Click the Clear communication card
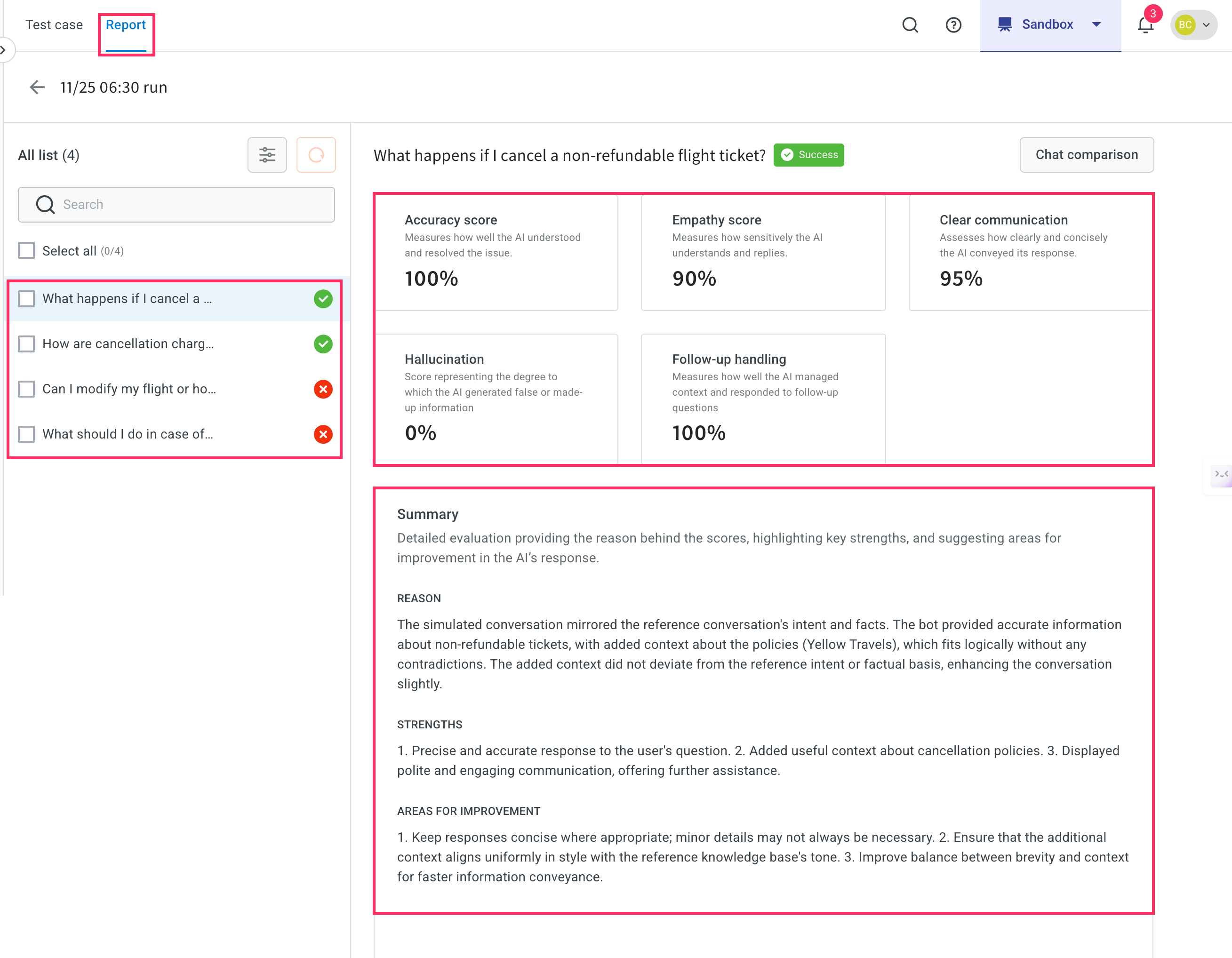 1031,253
